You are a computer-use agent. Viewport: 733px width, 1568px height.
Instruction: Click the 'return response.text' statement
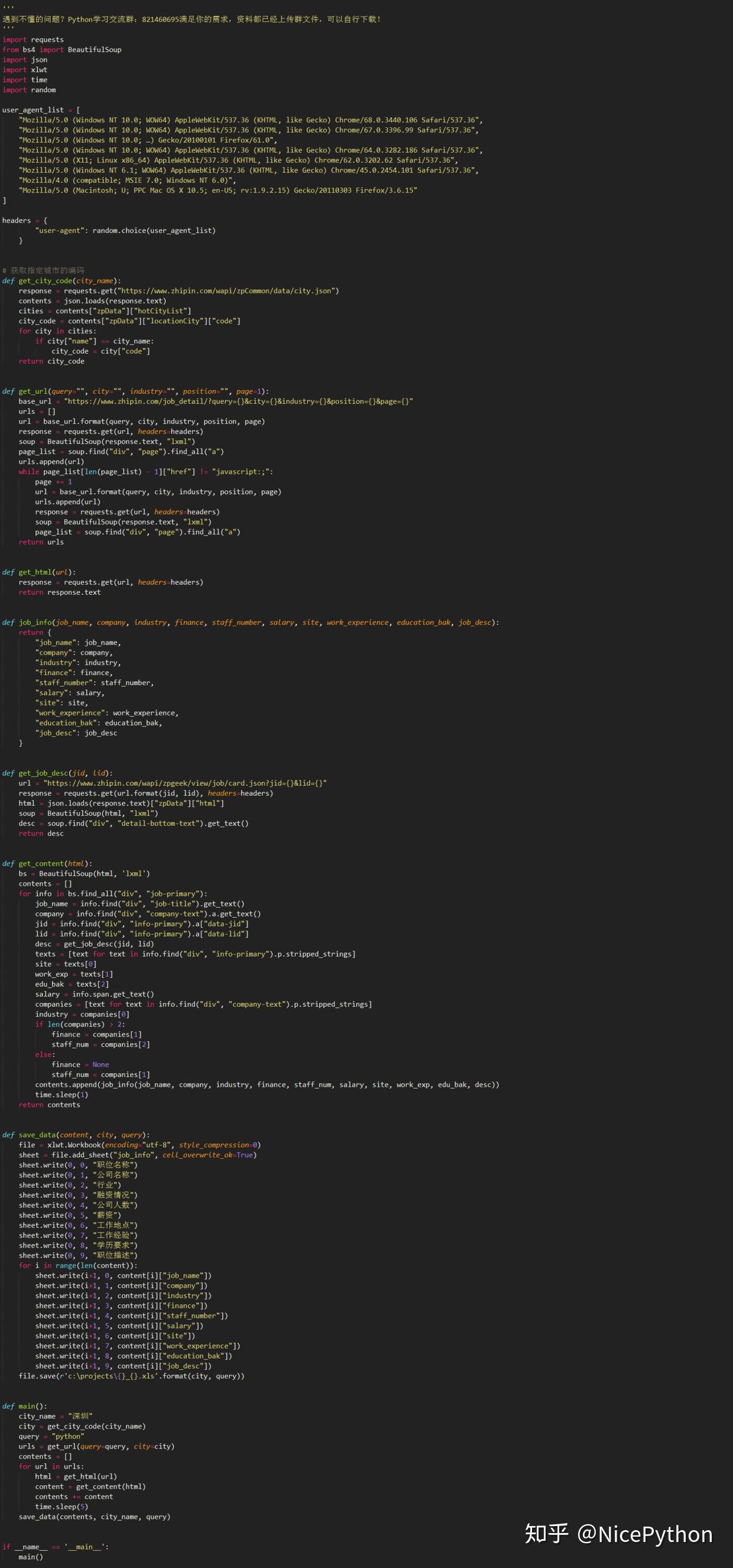coord(60,592)
